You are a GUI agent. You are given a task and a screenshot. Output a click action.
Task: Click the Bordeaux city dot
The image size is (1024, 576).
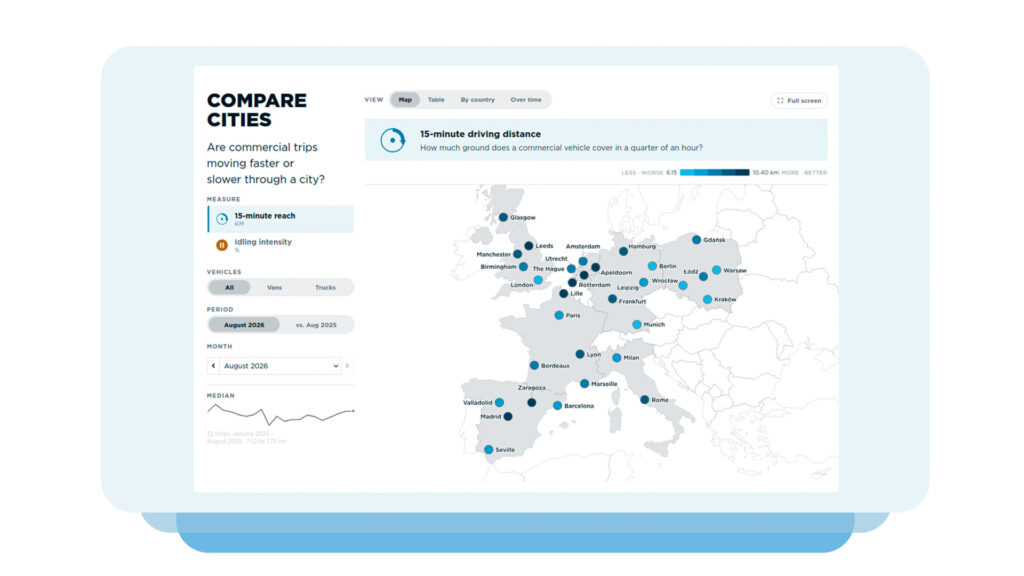(534, 366)
